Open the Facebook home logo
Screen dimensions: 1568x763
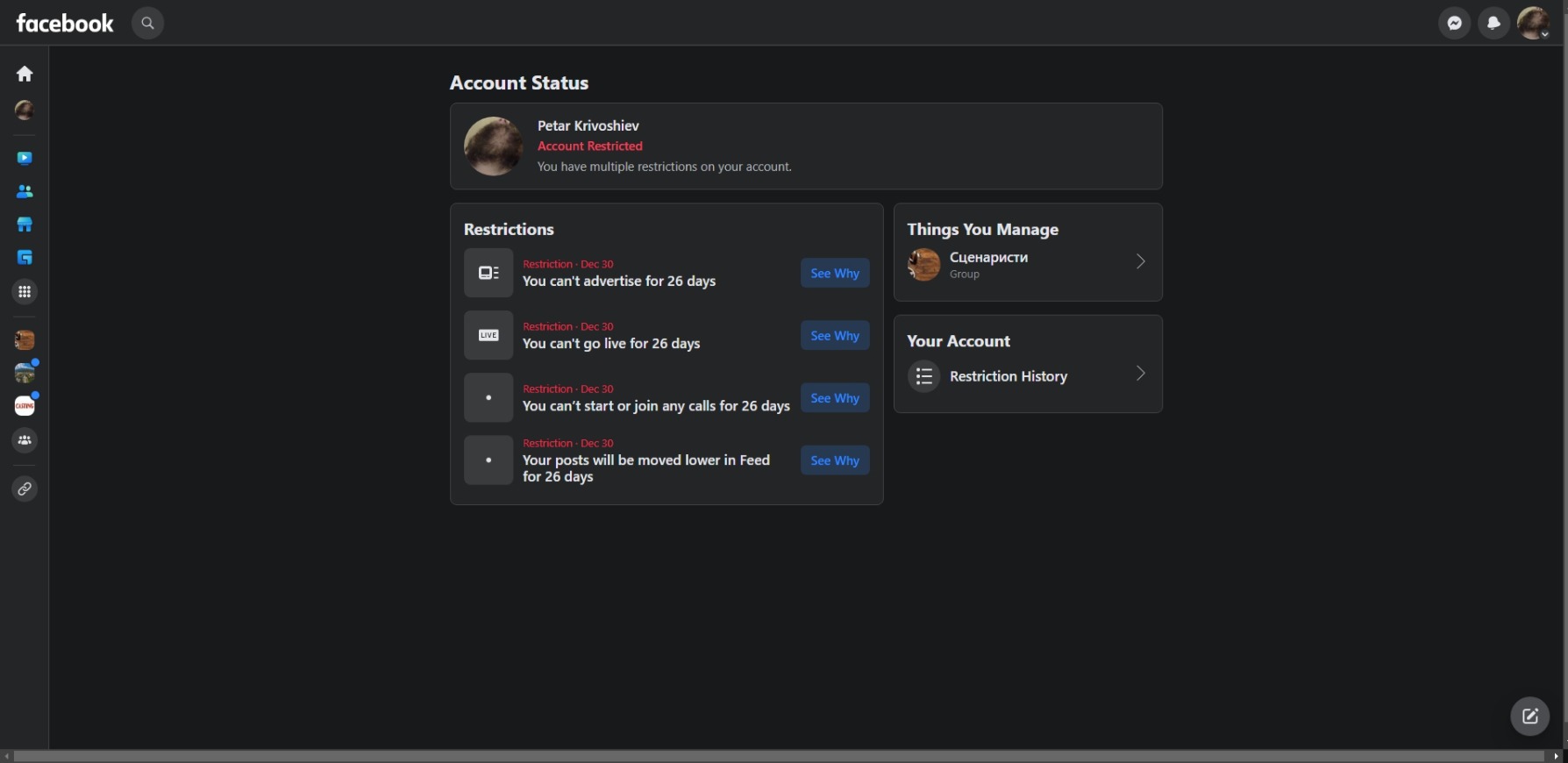click(x=65, y=23)
